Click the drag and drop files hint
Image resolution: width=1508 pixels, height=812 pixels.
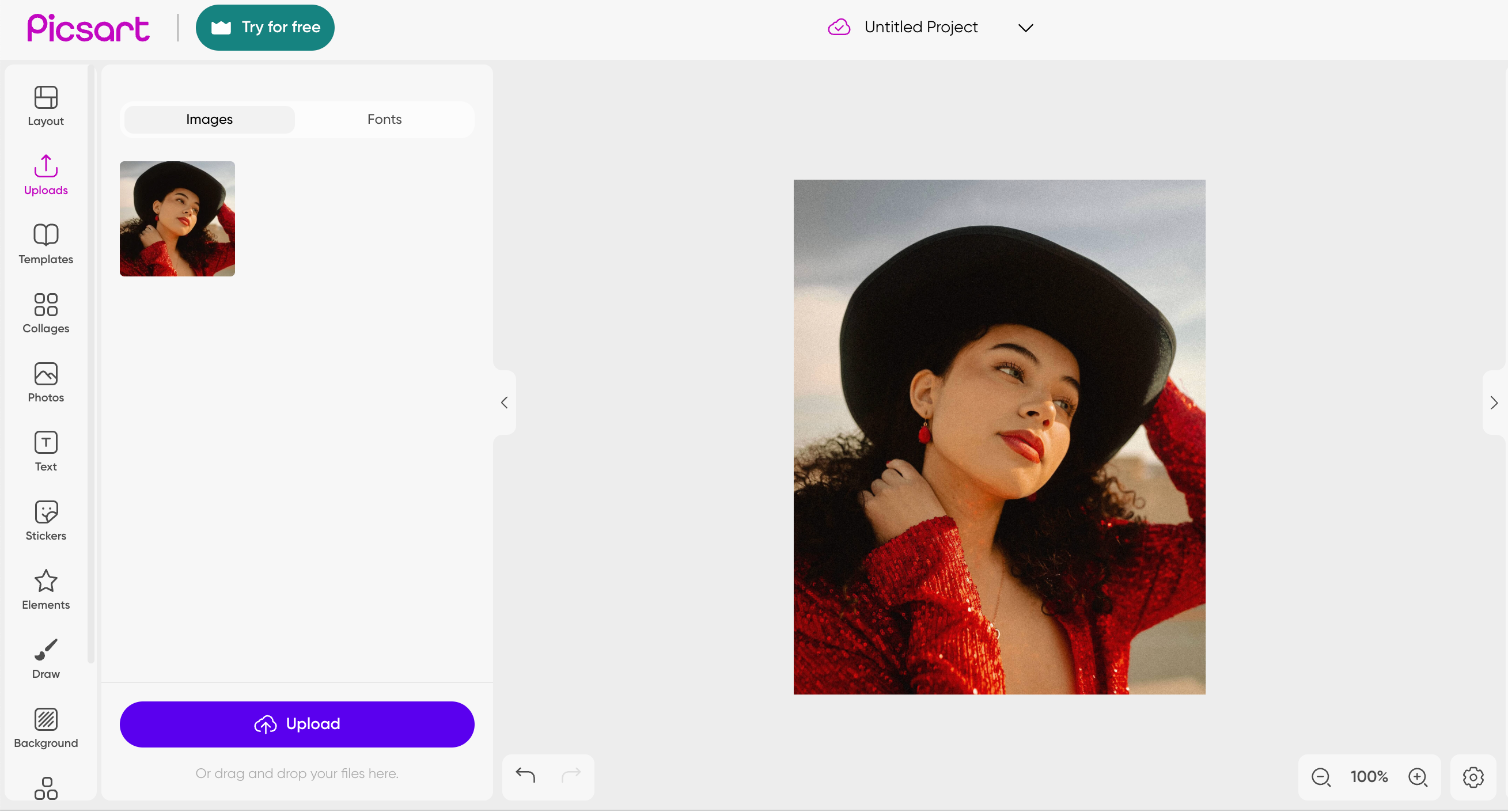tap(297, 773)
